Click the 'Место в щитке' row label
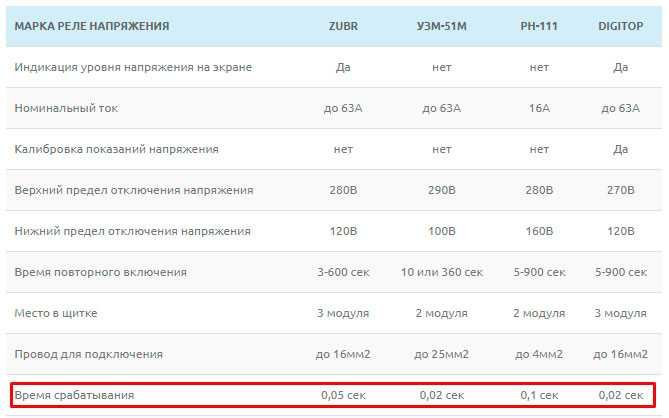The image size is (669, 418). click(56, 314)
